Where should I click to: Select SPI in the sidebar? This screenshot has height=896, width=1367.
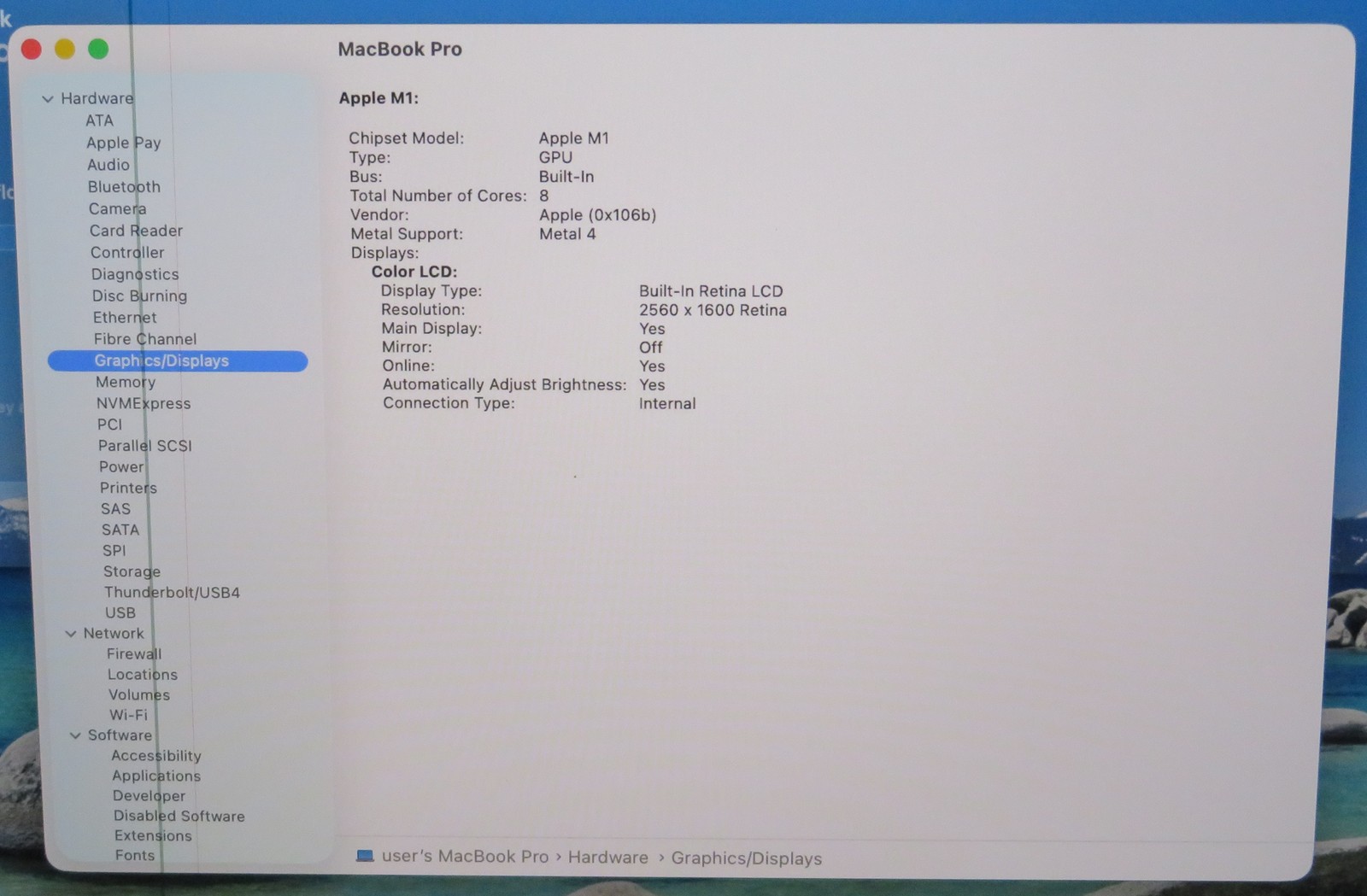click(x=114, y=551)
